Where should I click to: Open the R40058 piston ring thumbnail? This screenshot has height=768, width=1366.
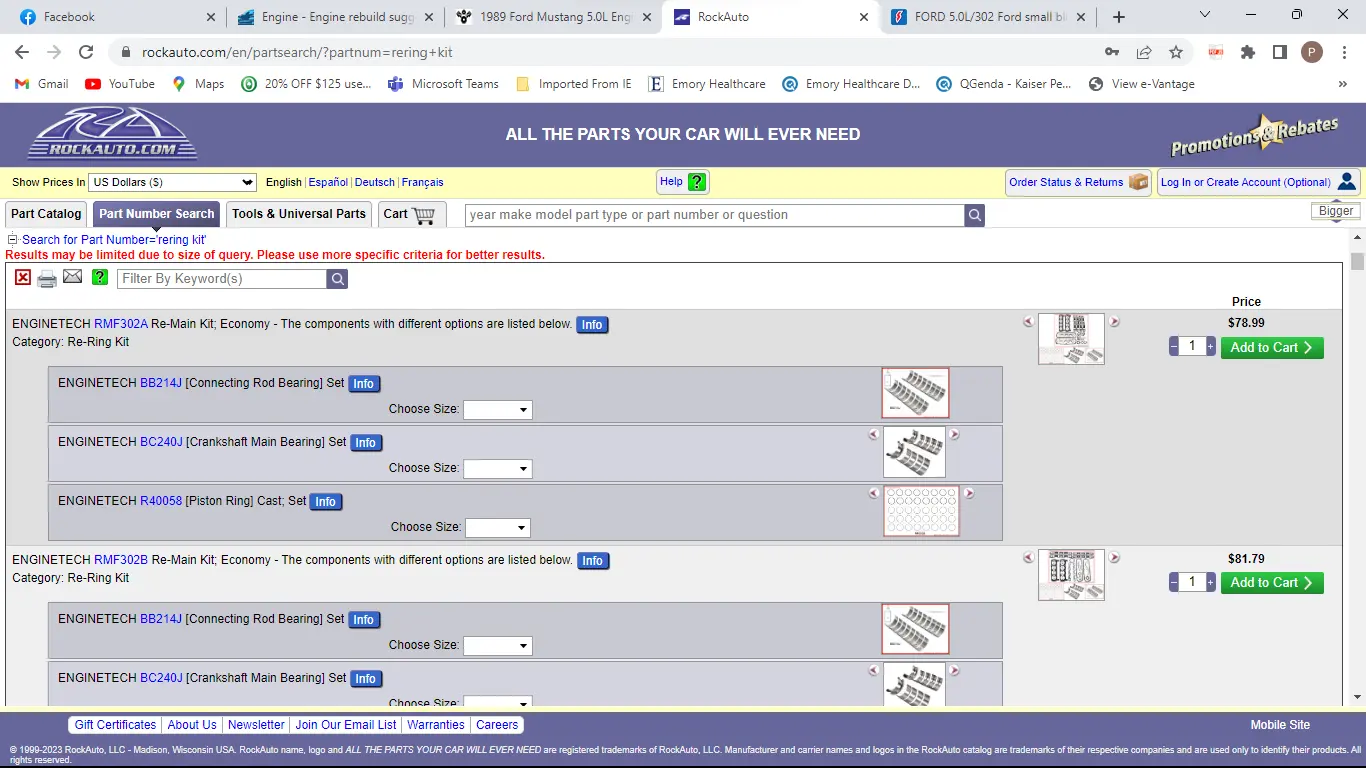[x=921, y=511]
